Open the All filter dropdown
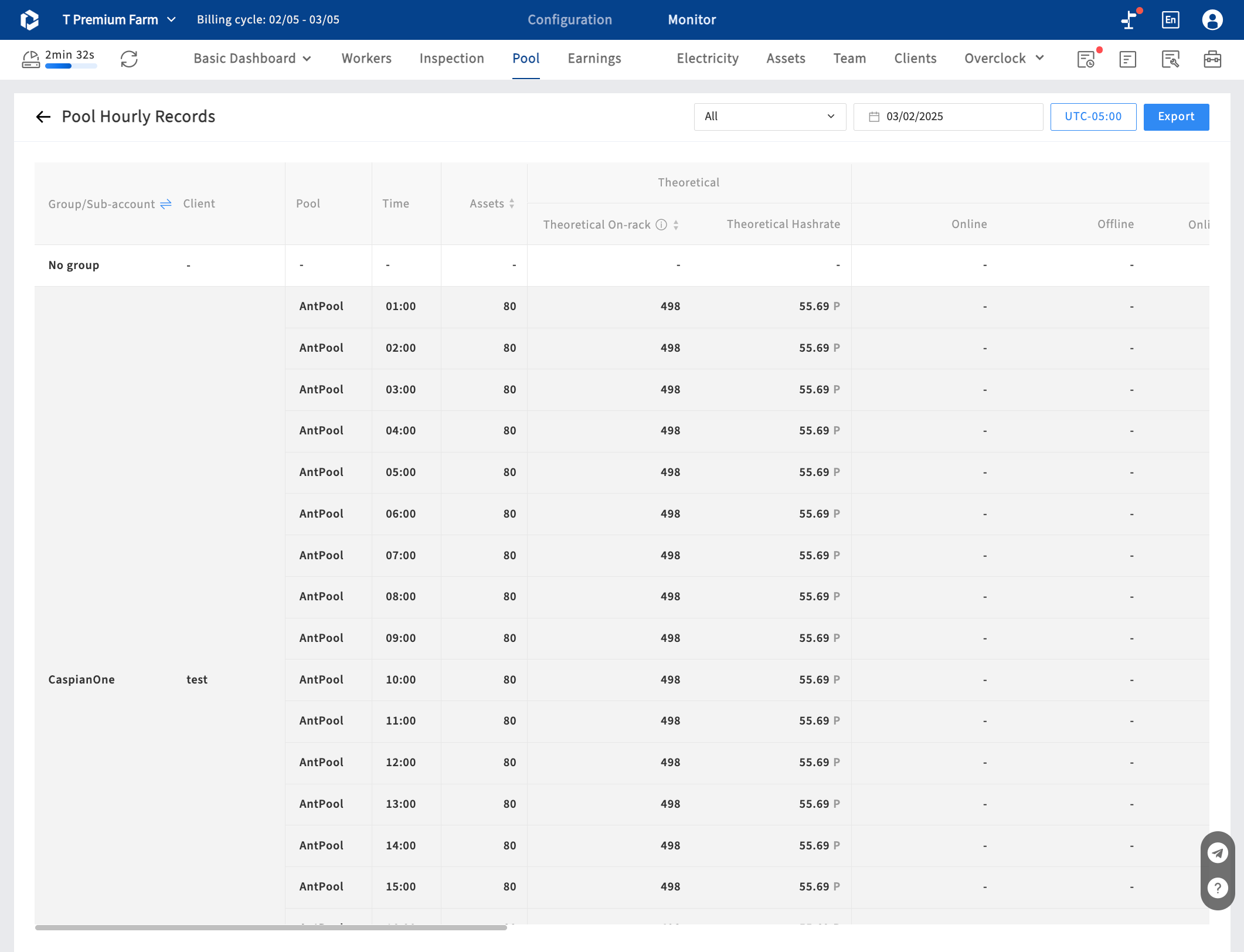The image size is (1244, 952). tap(770, 117)
